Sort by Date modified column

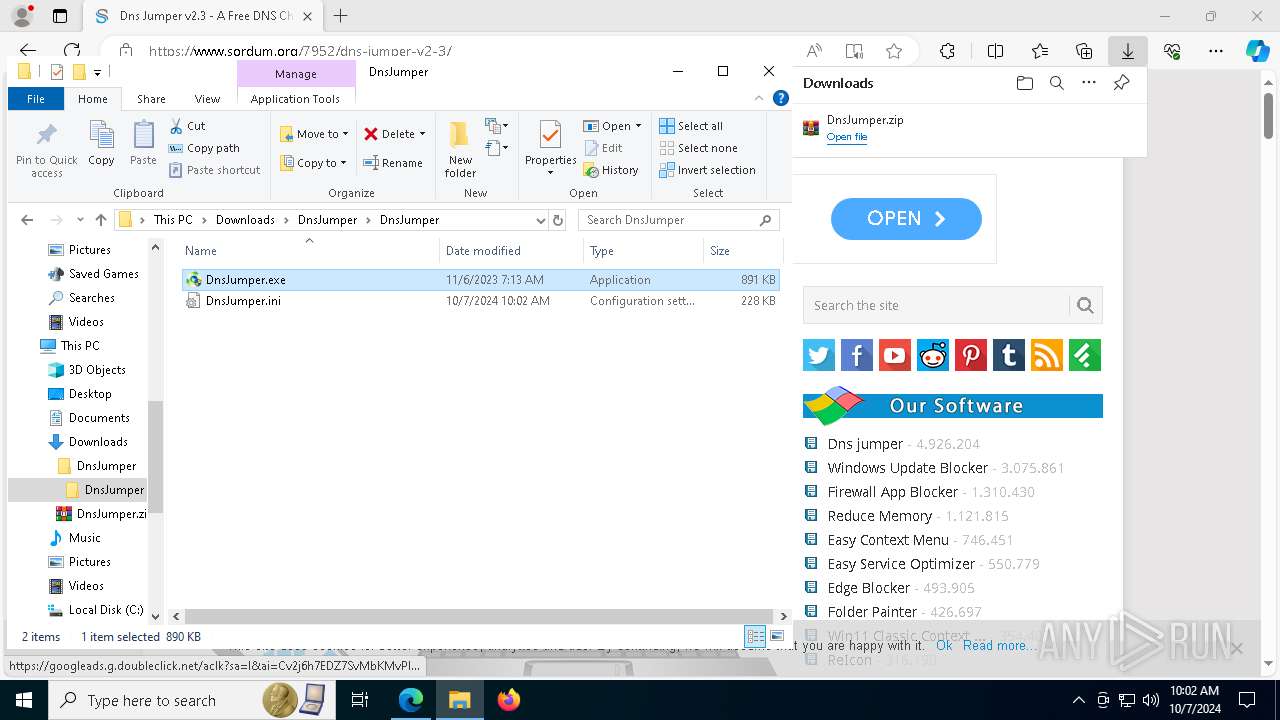[x=510, y=251]
